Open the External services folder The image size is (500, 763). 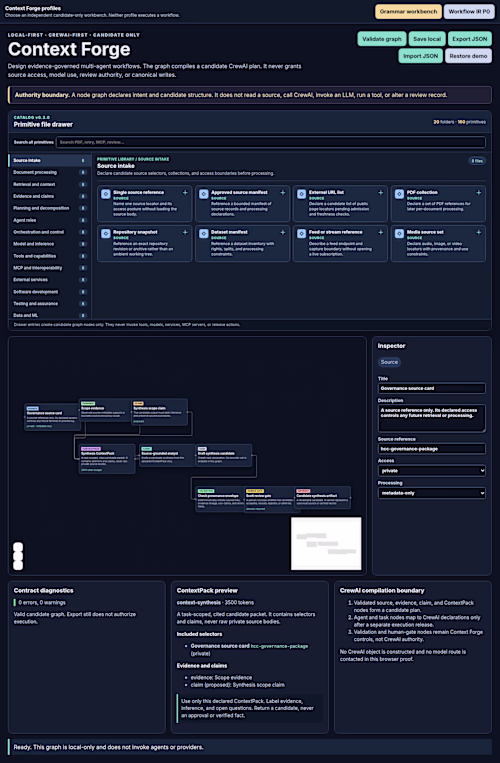coord(49,280)
